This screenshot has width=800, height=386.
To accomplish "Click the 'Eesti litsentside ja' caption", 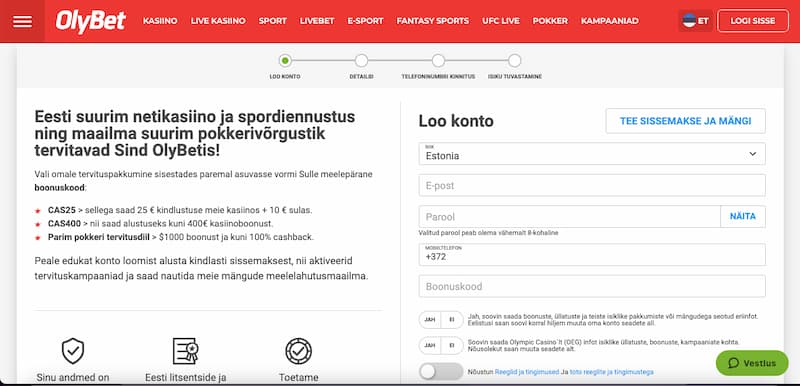I will tap(186, 378).
